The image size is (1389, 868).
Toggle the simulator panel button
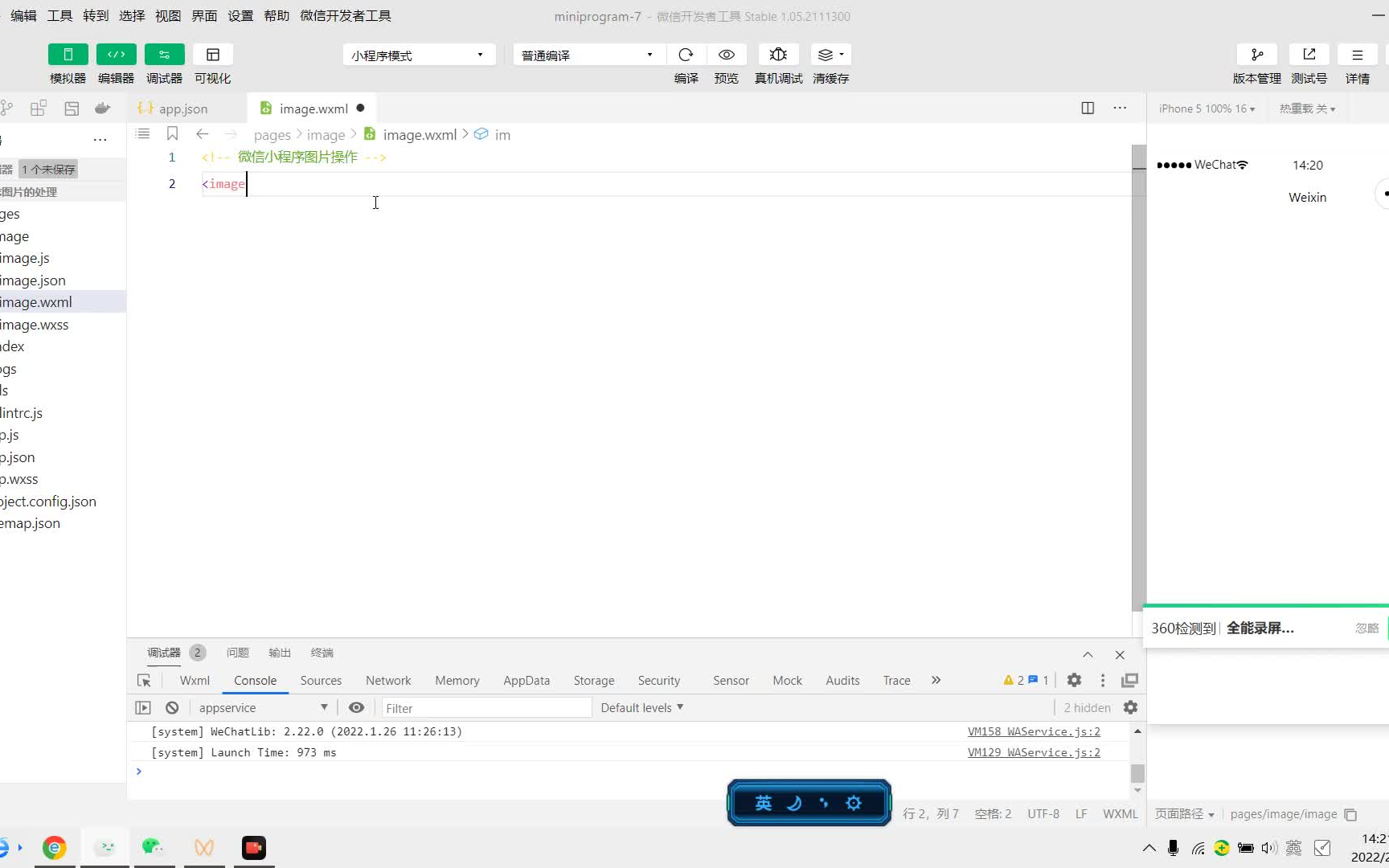(68, 55)
